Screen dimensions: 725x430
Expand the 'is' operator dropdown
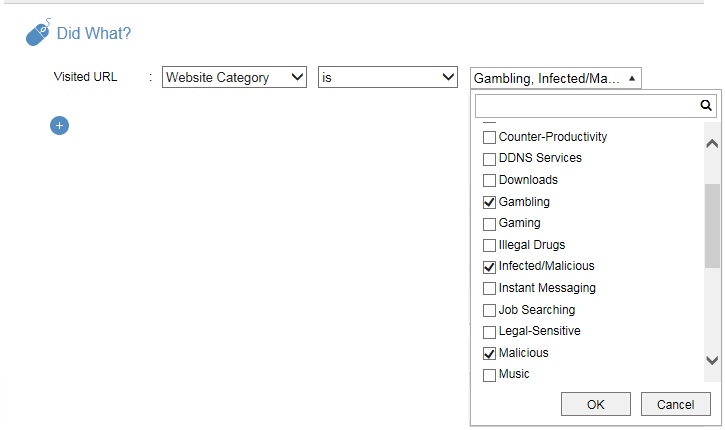tap(388, 78)
